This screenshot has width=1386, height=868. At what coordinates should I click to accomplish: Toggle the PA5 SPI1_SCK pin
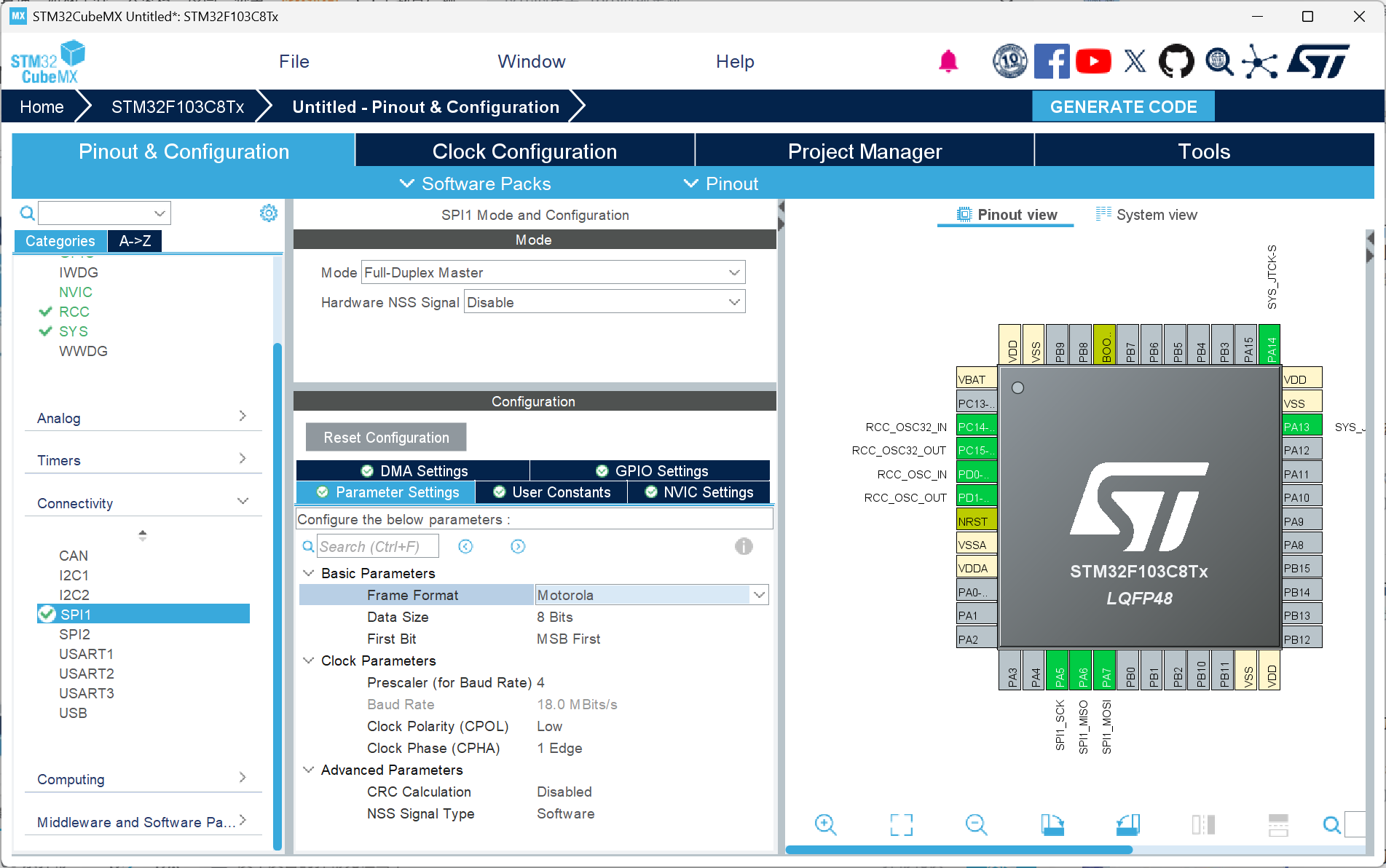pos(1059,670)
